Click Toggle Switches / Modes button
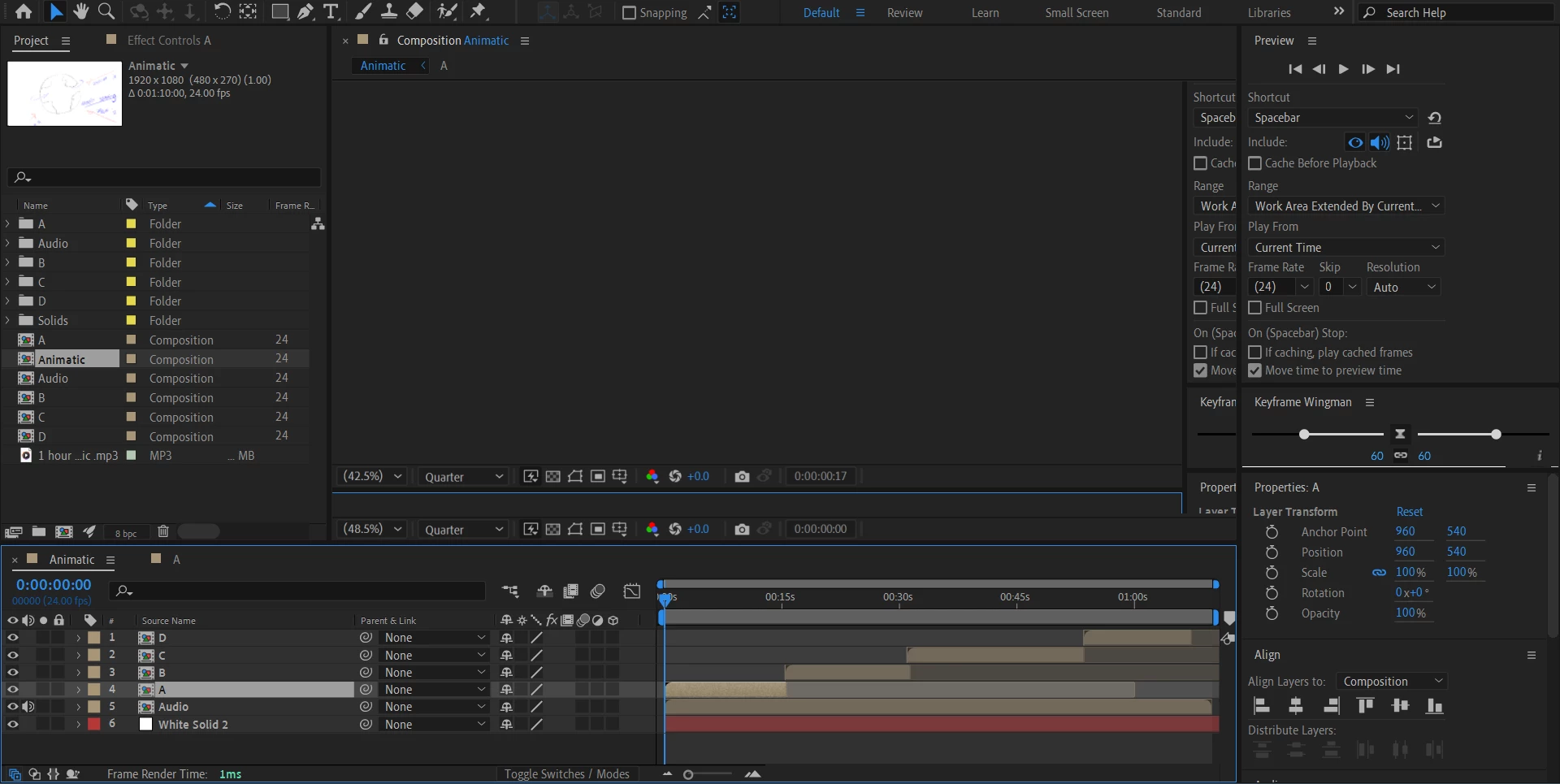The height and width of the screenshot is (784, 1560). click(566, 774)
